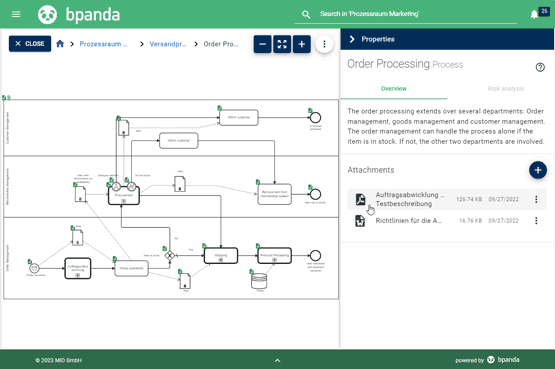The image size is (555, 369).
Task: Click the CLOSE button
Action: (x=30, y=44)
